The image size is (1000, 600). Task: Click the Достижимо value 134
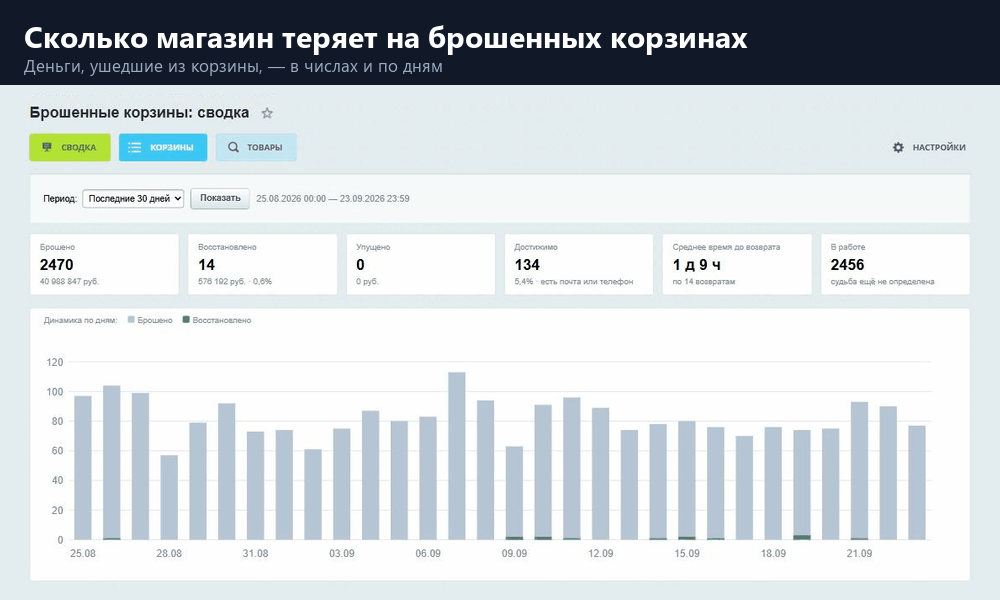tap(527, 265)
